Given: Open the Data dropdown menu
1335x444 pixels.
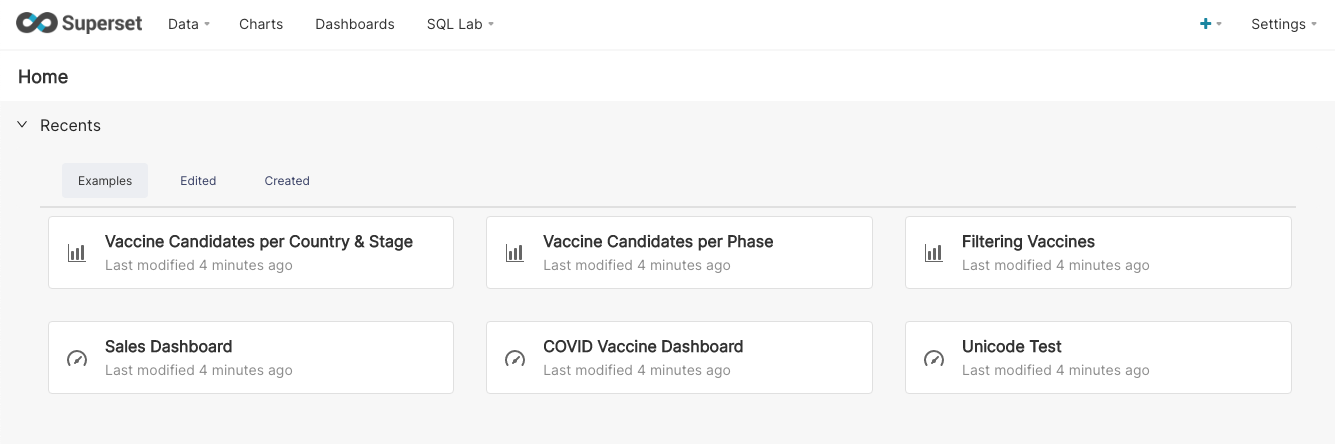Looking at the screenshot, I should (188, 24).
